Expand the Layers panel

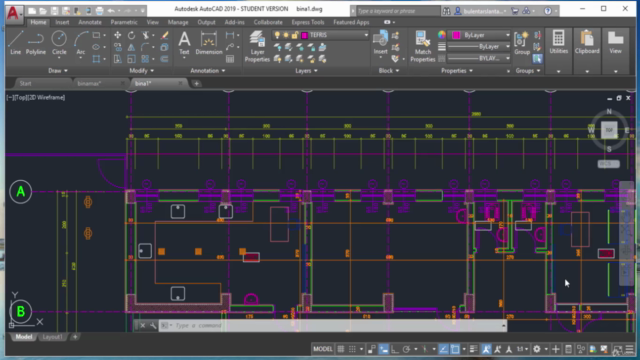click(306, 71)
